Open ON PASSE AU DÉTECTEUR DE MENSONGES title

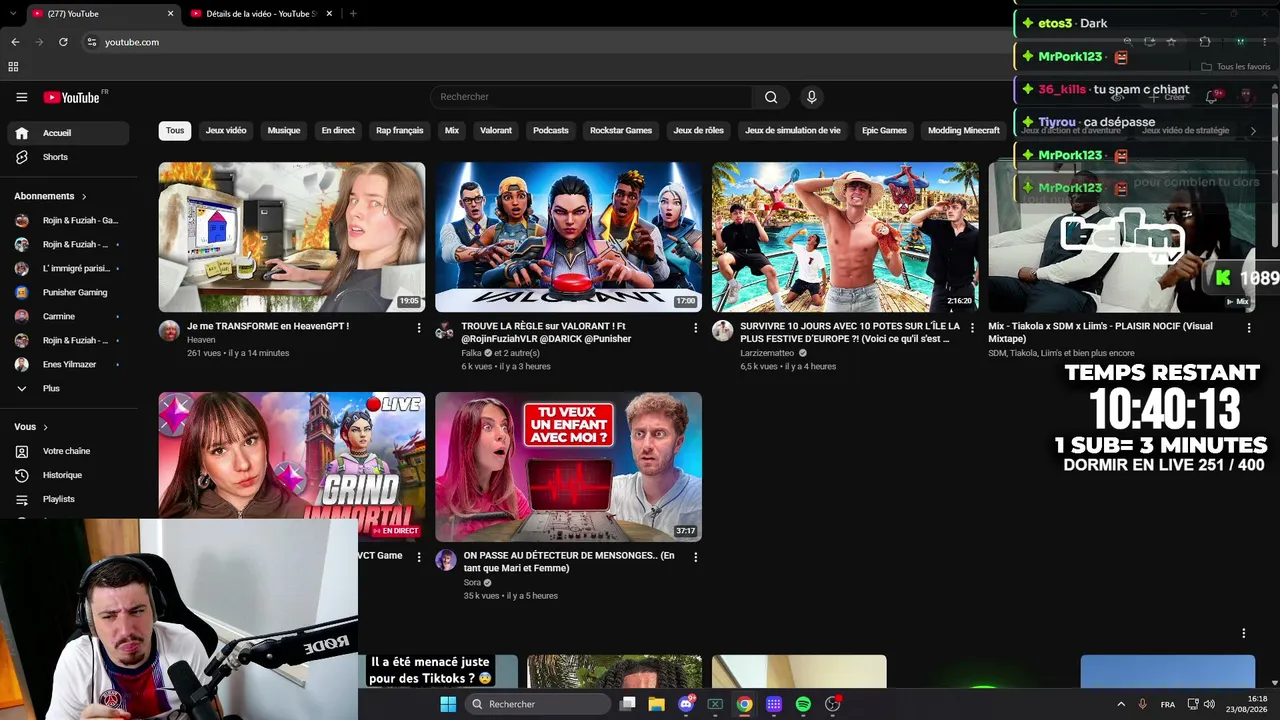(569, 562)
